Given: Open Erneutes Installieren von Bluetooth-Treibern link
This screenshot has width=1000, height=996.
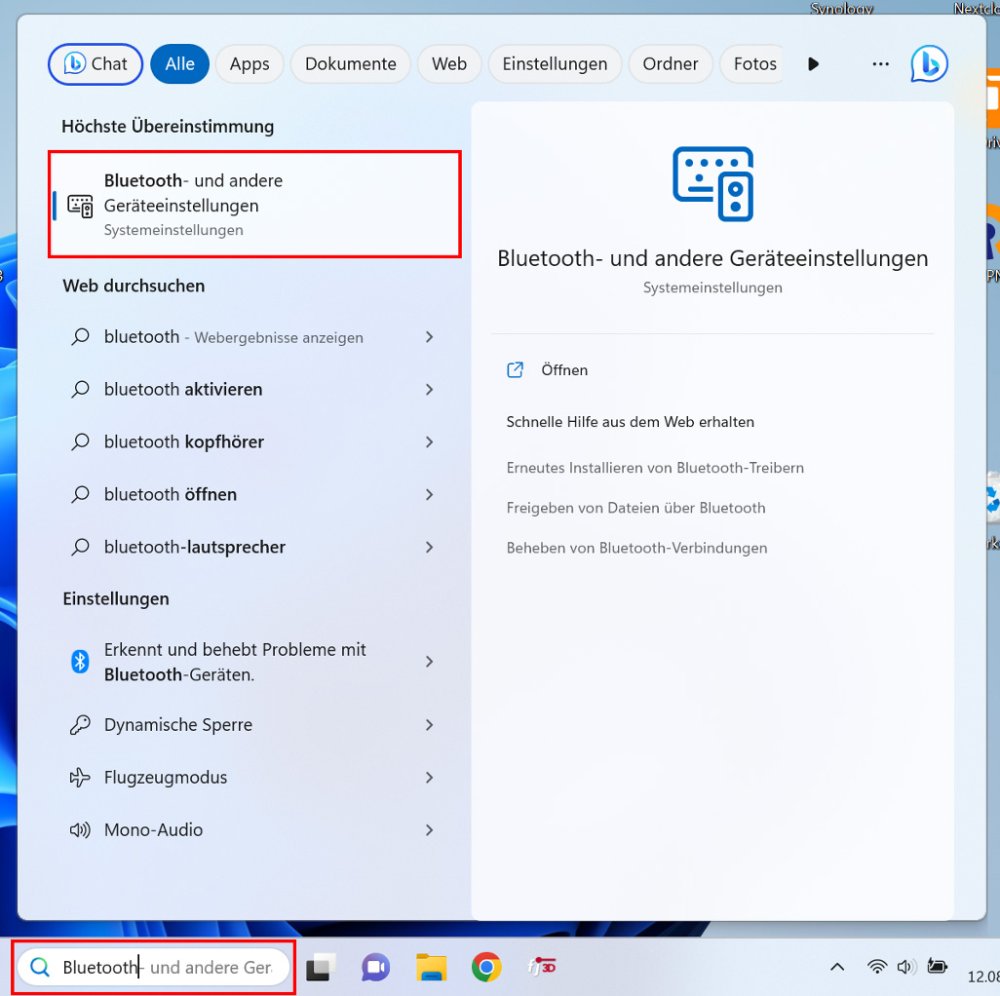Looking at the screenshot, I should [x=655, y=467].
